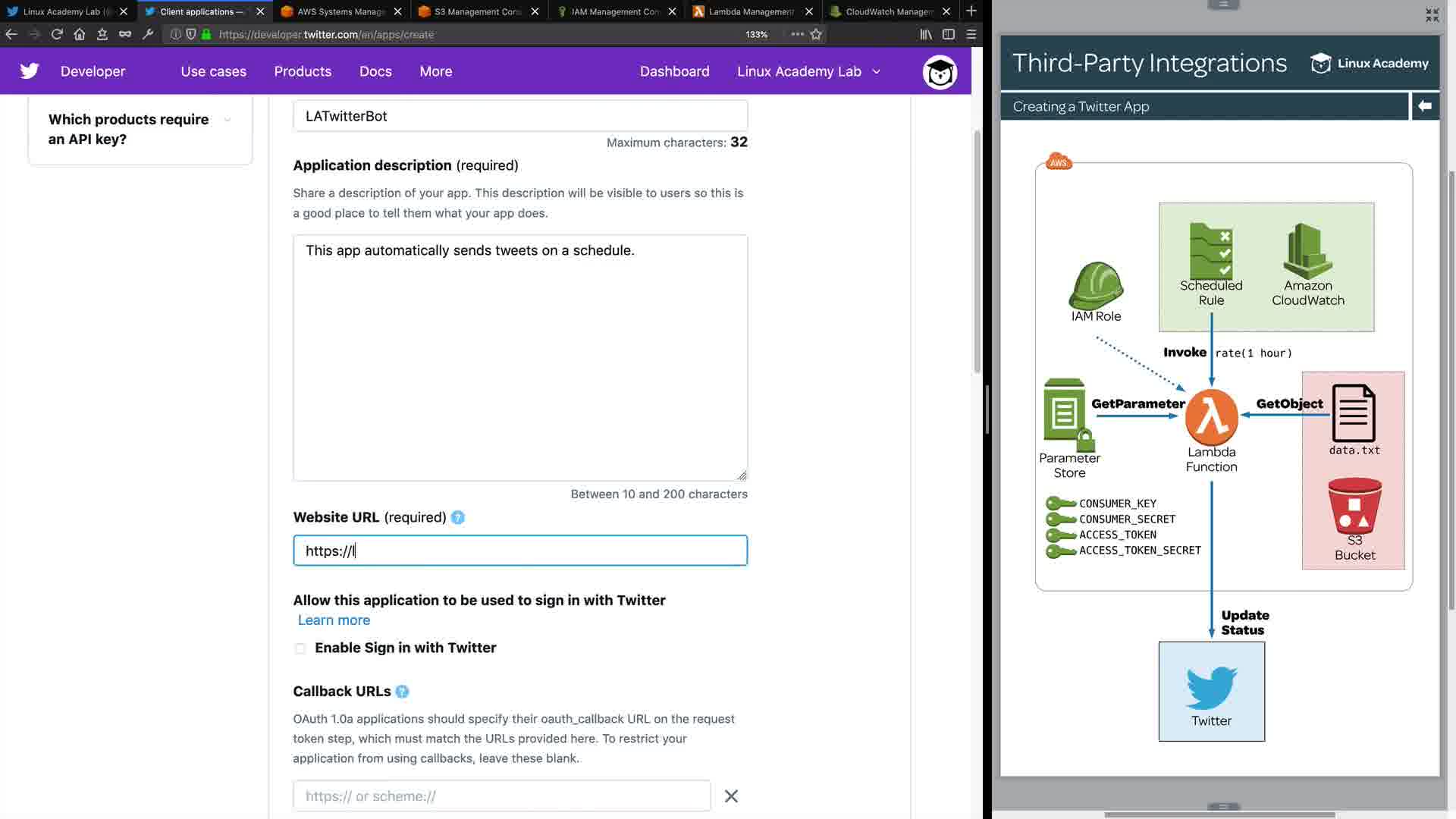Click the Twitter bird logo in header
Viewport: 1456px width, 819px height.
tap(30, 71)
